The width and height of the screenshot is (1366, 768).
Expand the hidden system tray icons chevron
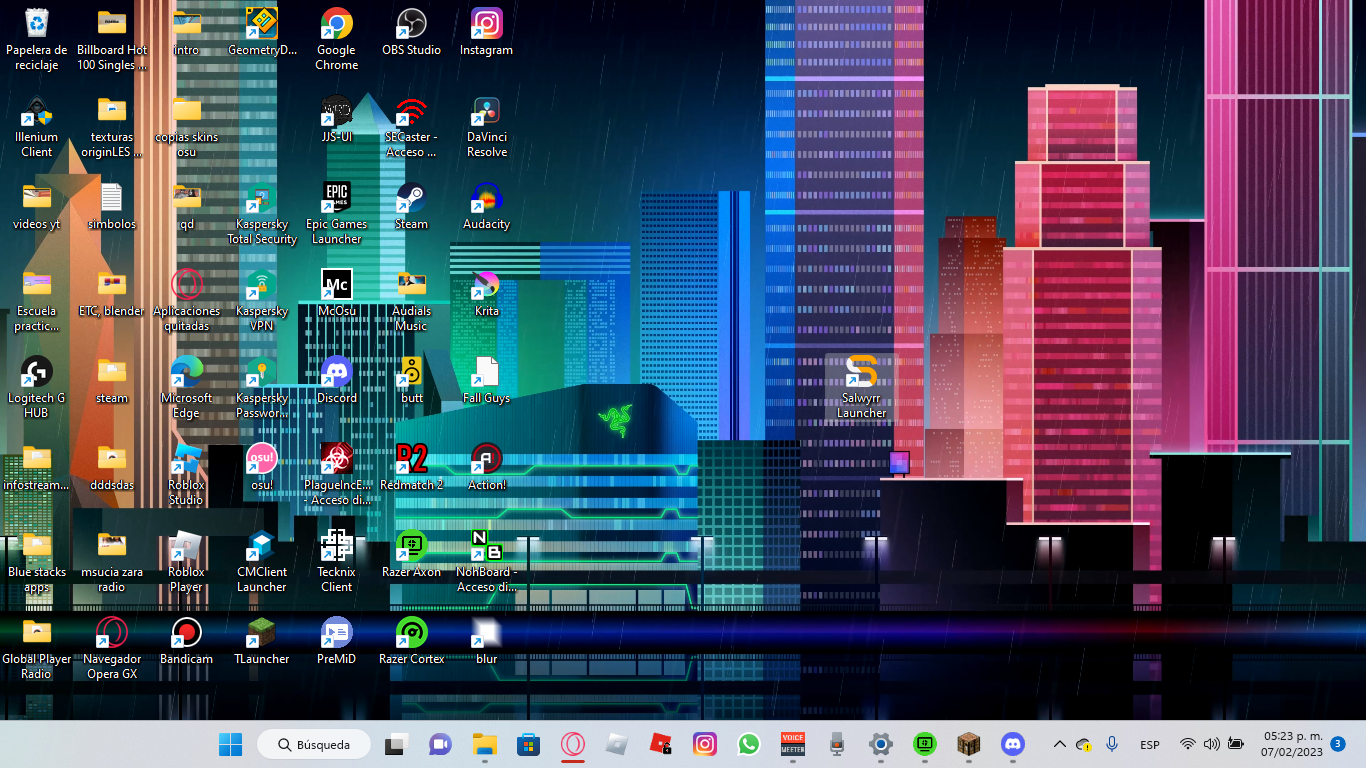pos(1059,744)
